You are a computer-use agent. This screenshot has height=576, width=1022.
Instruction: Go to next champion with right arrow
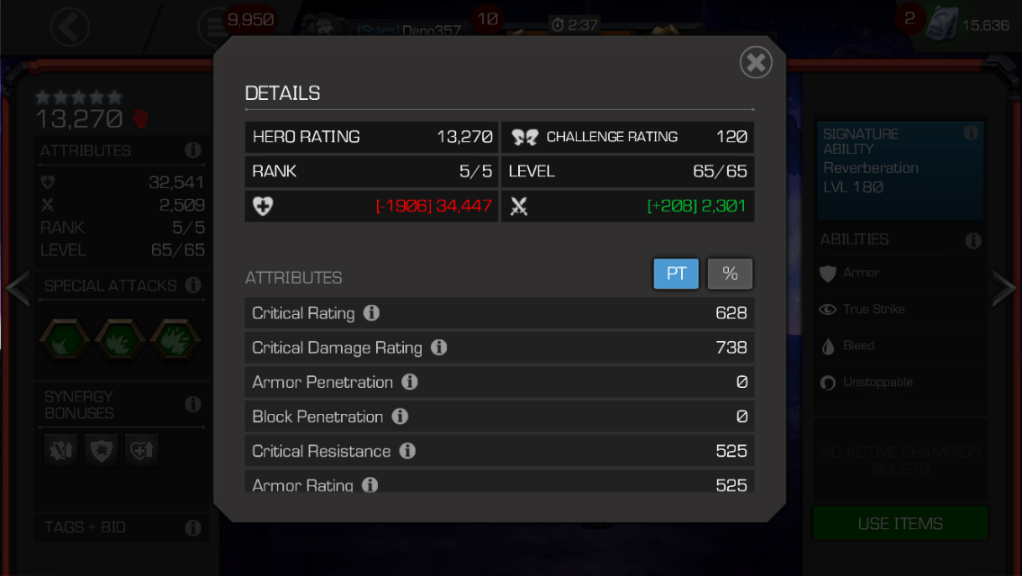(1004, 287)
